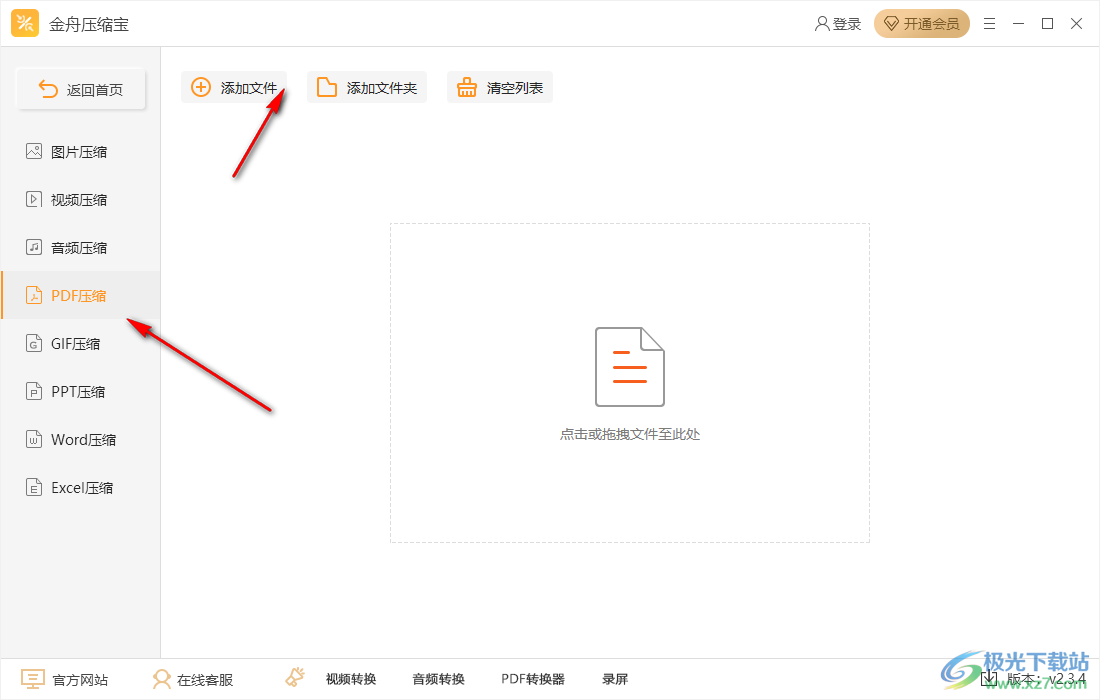This screenshot has width=1100, height=700.
Task: Click the 开通会员 membership button
Action: pyautogui.click(x=921, y=24)
